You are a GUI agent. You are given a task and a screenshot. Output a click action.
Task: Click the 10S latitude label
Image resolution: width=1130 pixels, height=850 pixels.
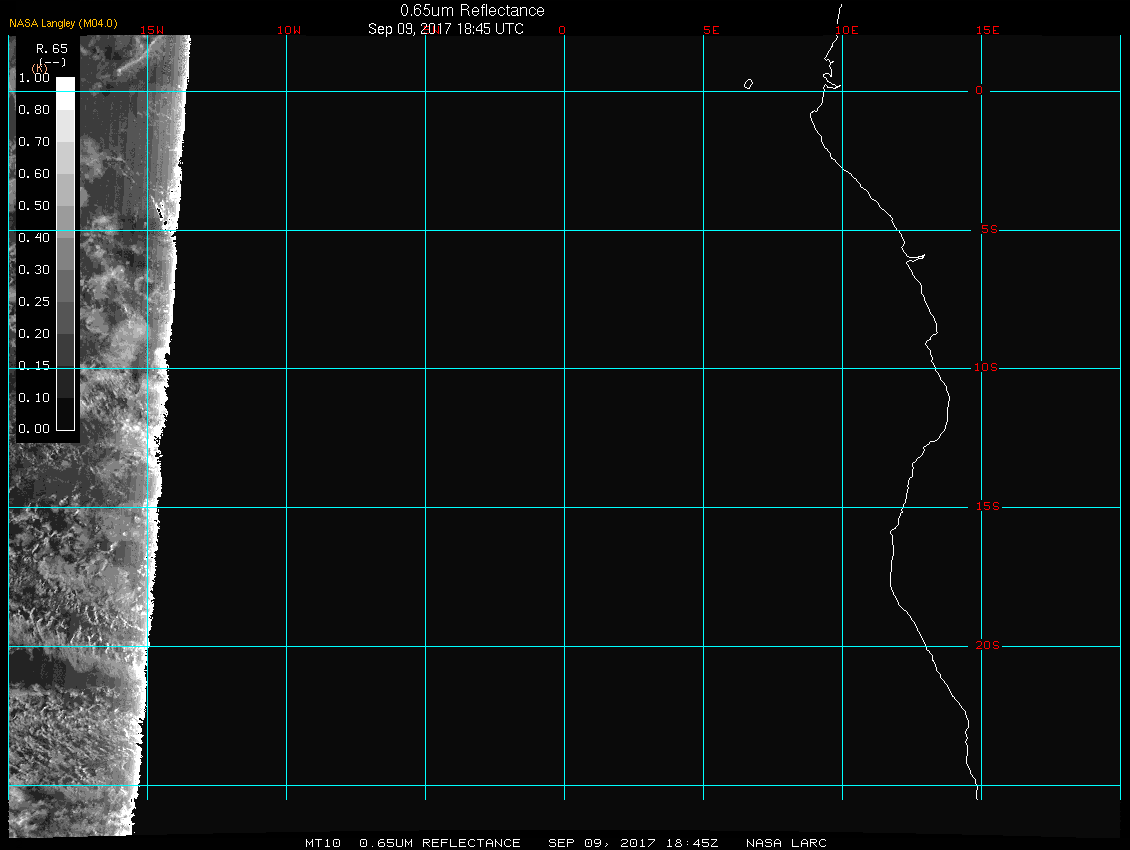point(986,368)
